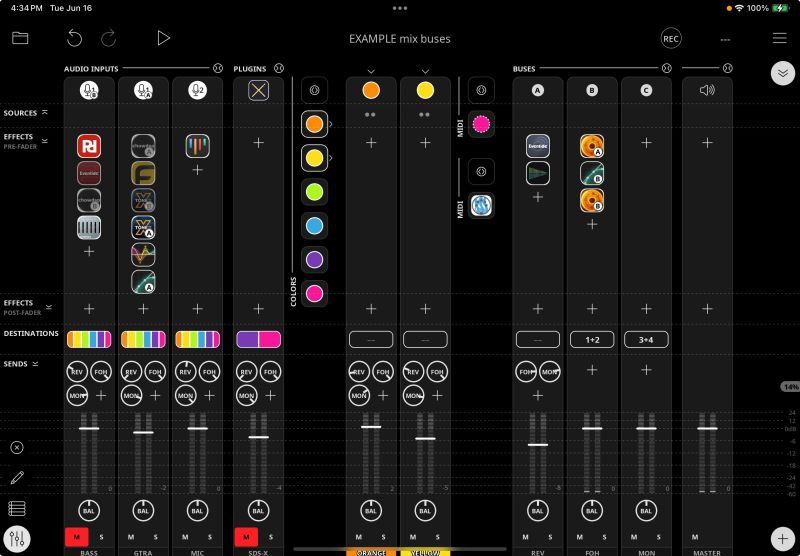Open the GTRA channel input source icon
800x556 pixels.
[x=143, y=90]
